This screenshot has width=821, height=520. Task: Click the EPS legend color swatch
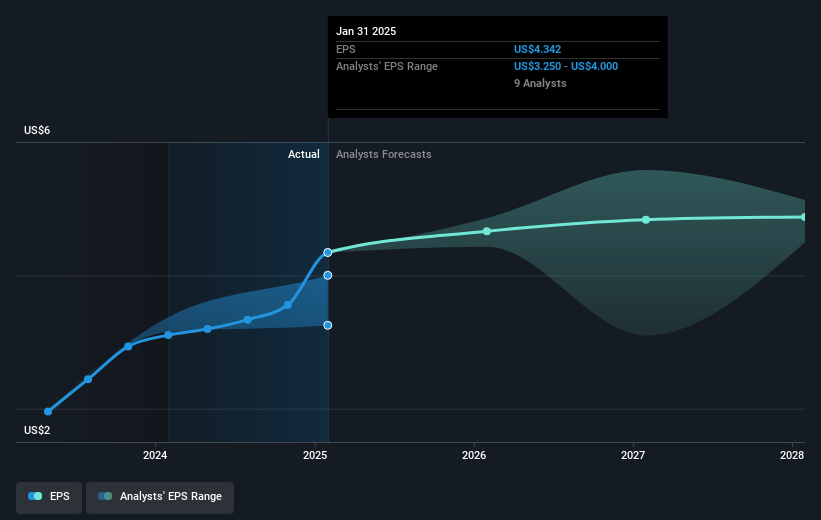pos(35,496)
